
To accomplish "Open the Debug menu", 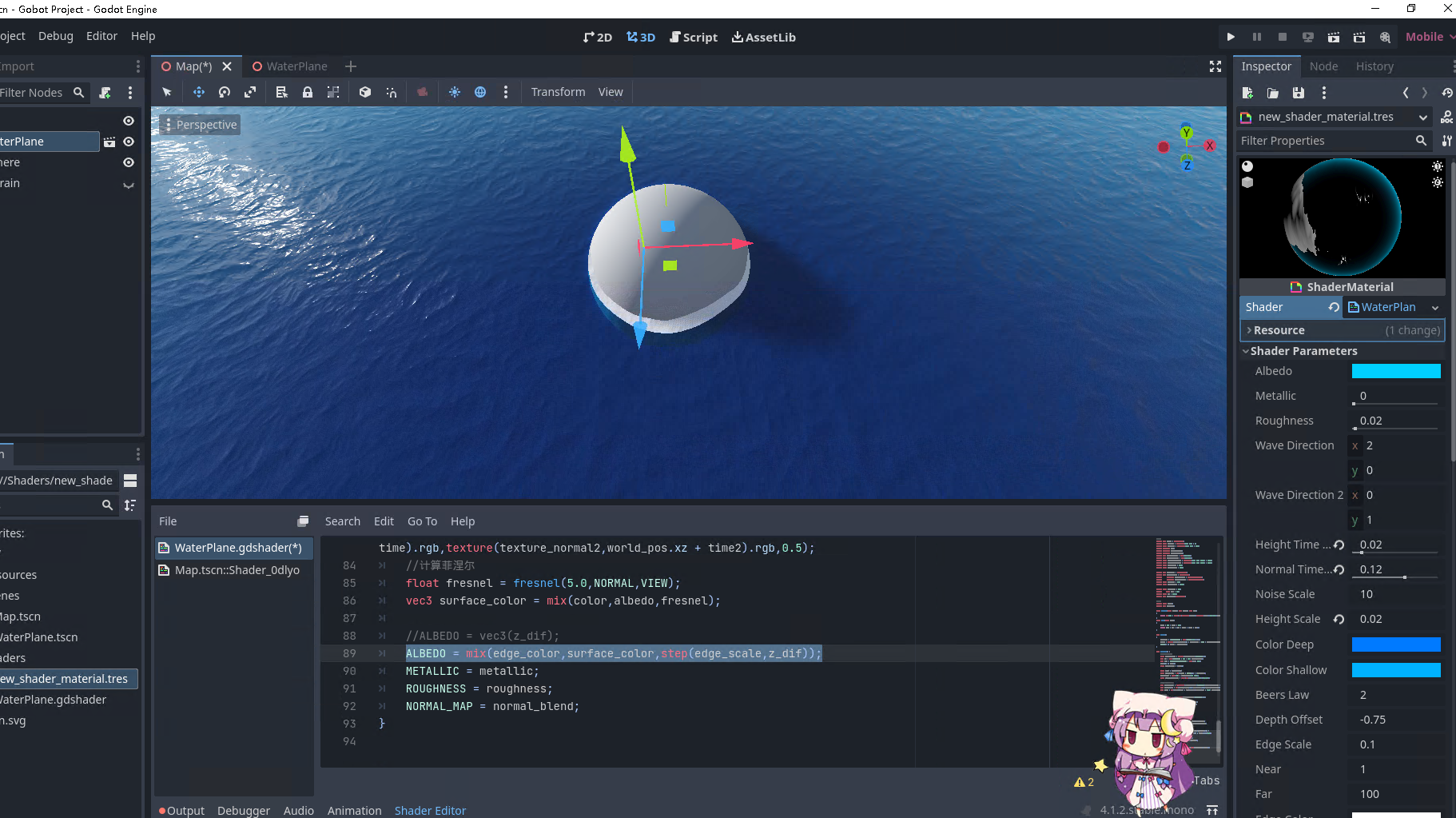I will (x=55, y=36).
